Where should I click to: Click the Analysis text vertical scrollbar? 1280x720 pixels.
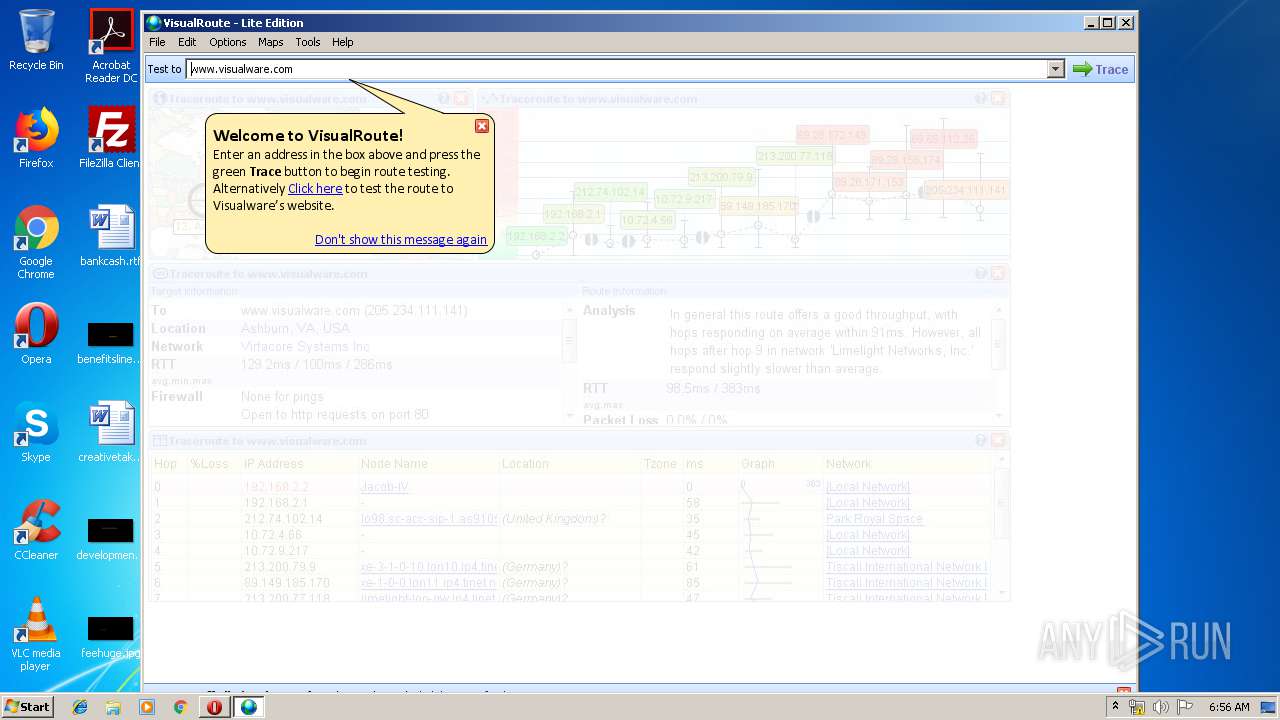[x=999, y=362]
